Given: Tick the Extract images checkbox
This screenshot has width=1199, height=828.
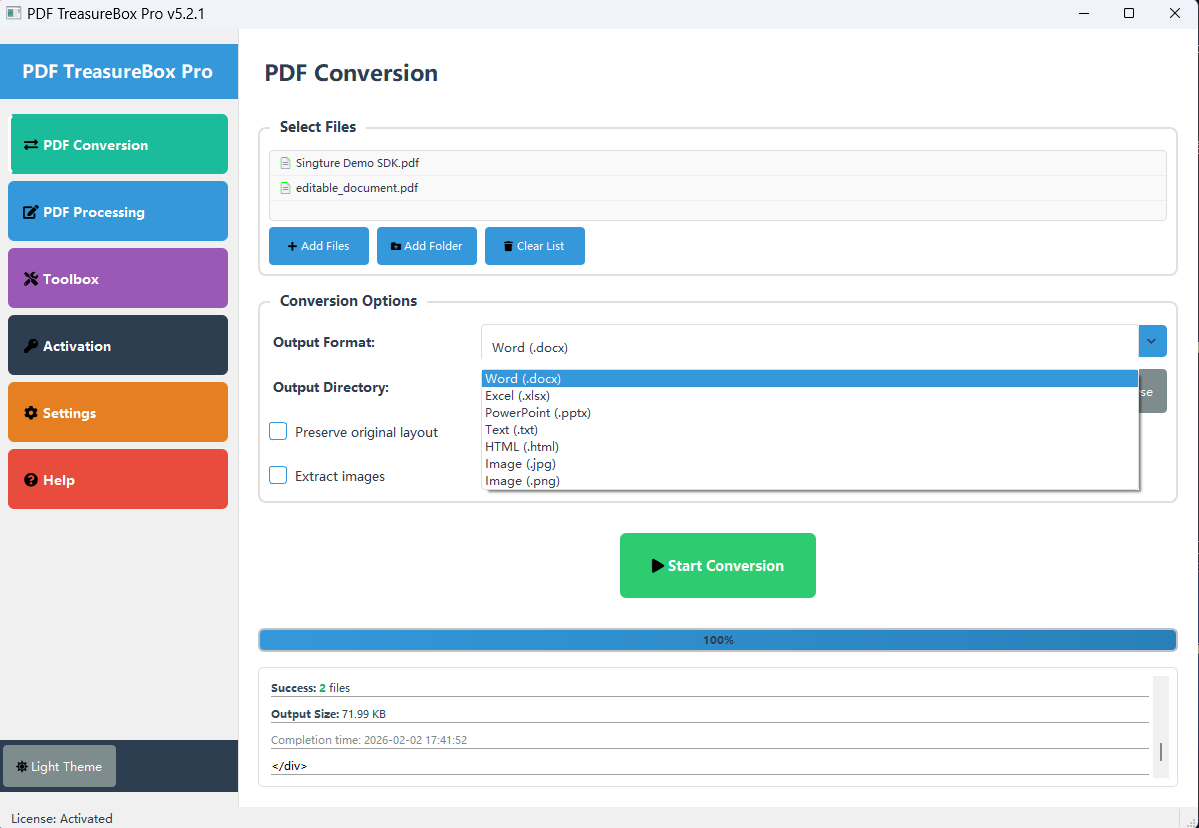Looking at the screenshot, I should tap(278, 476).
